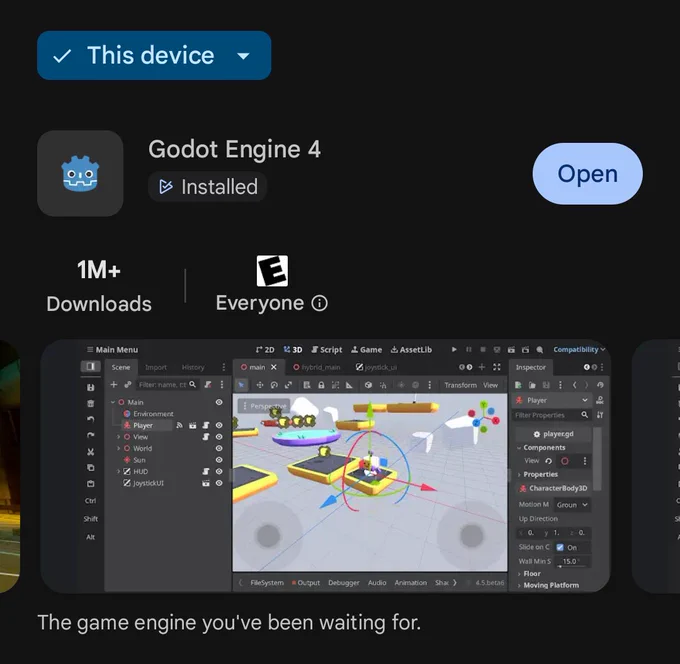Click the Godot Engine app icon
Image resolution: width=680 pixels, height=664 pixels.
click(80, 173)
